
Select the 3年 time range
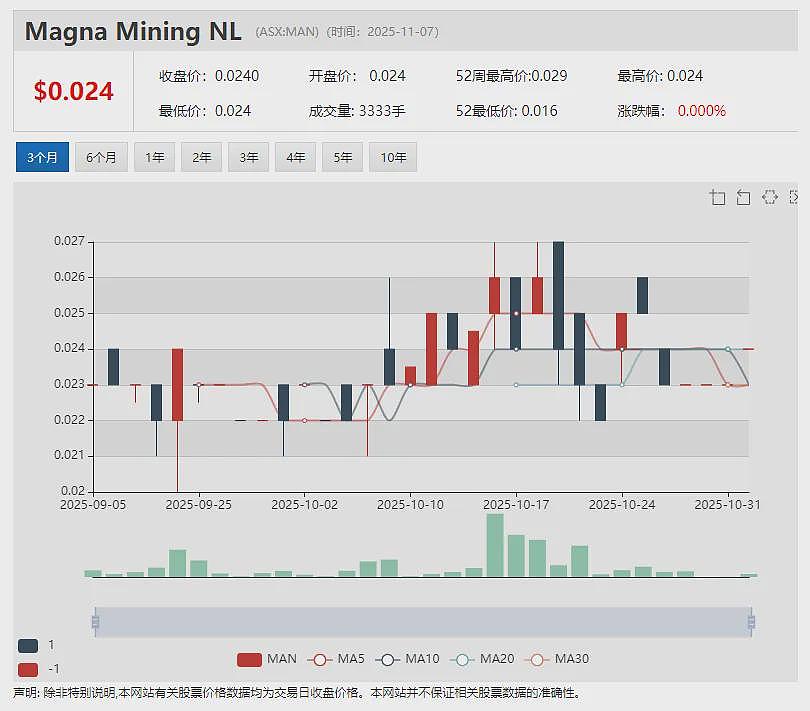[x=248, y=157]
